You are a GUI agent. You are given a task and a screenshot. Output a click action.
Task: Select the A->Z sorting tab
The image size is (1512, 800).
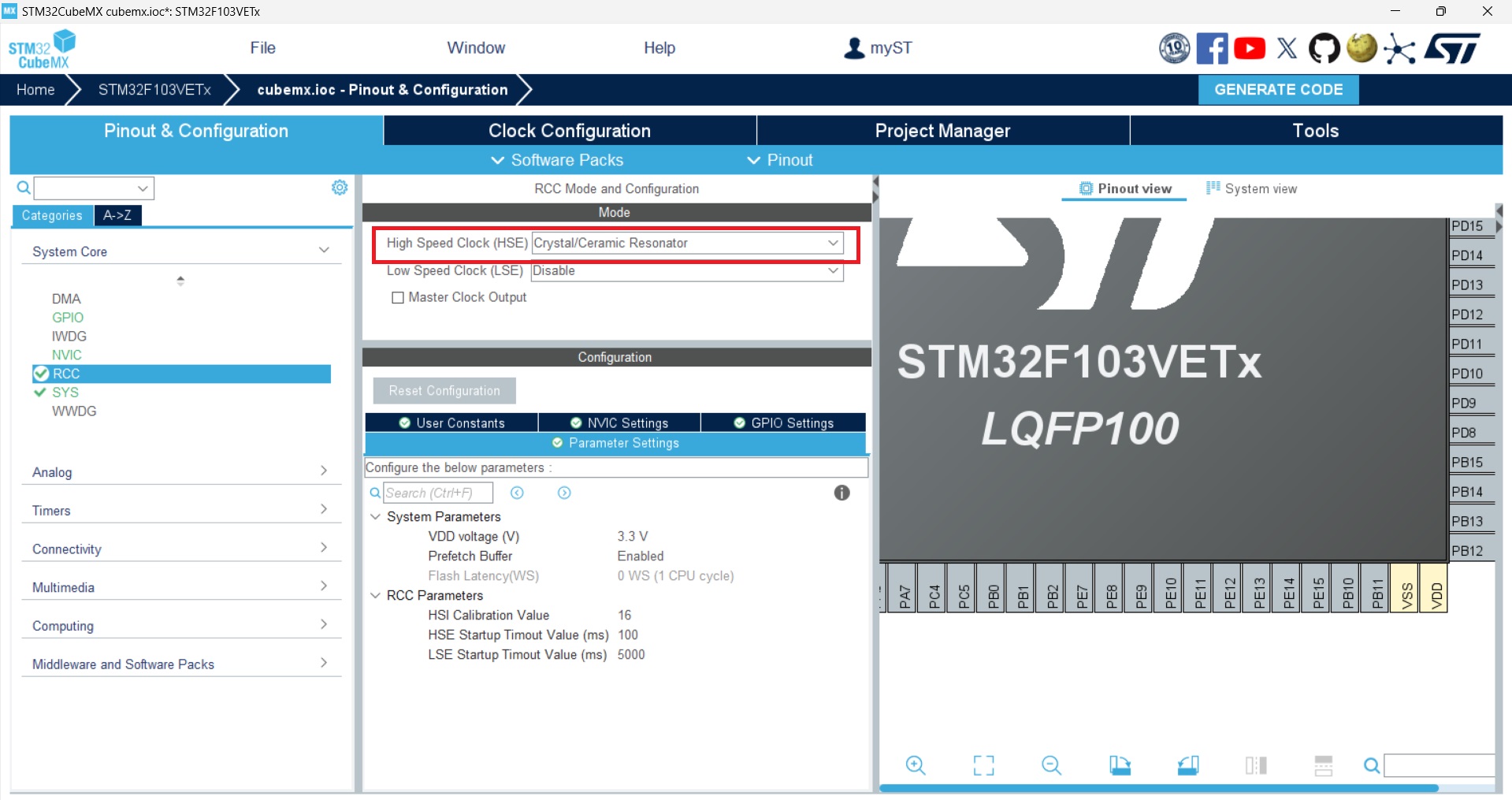tap(117, 215)
